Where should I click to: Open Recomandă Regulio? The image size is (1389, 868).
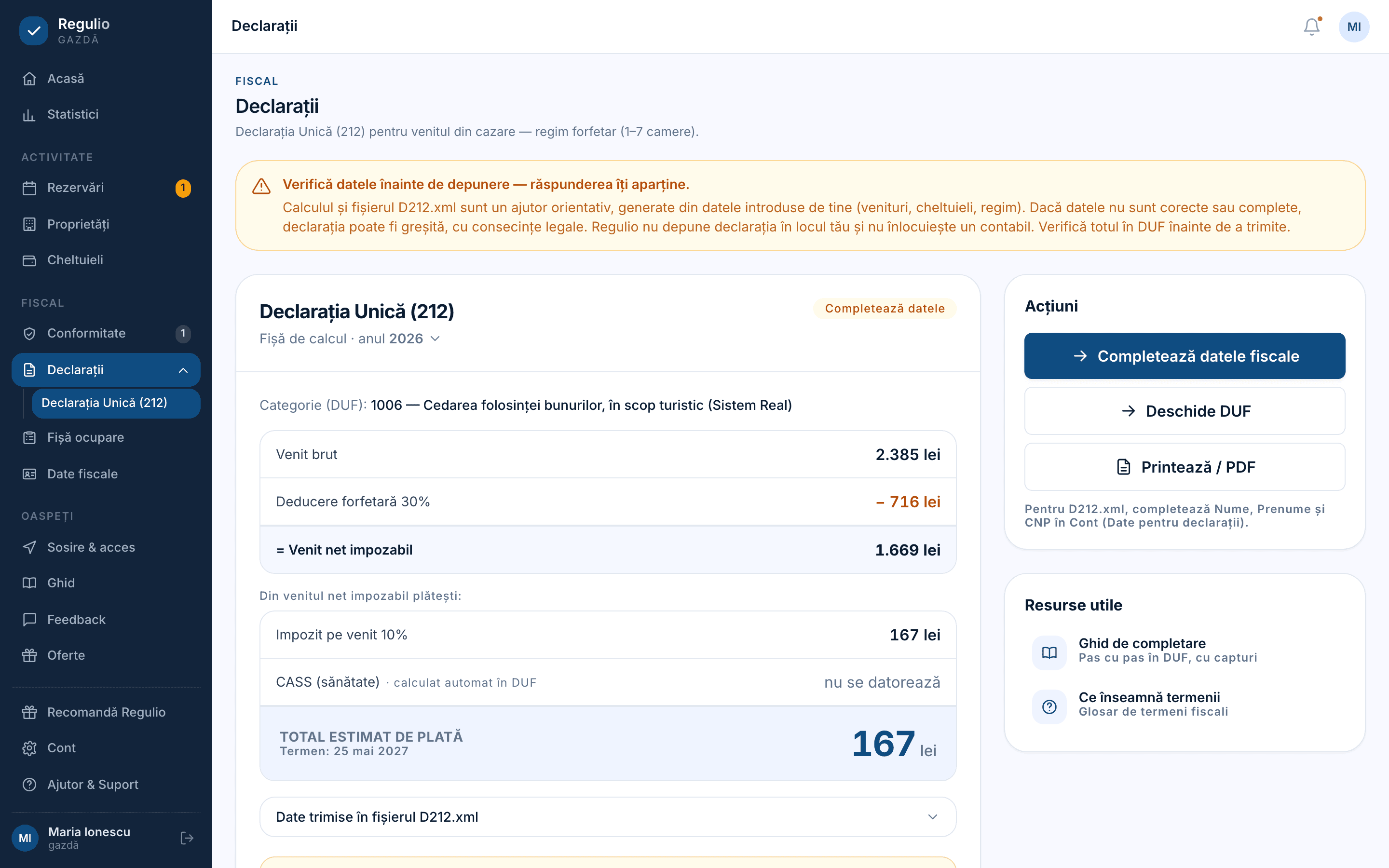pos(106,712)
